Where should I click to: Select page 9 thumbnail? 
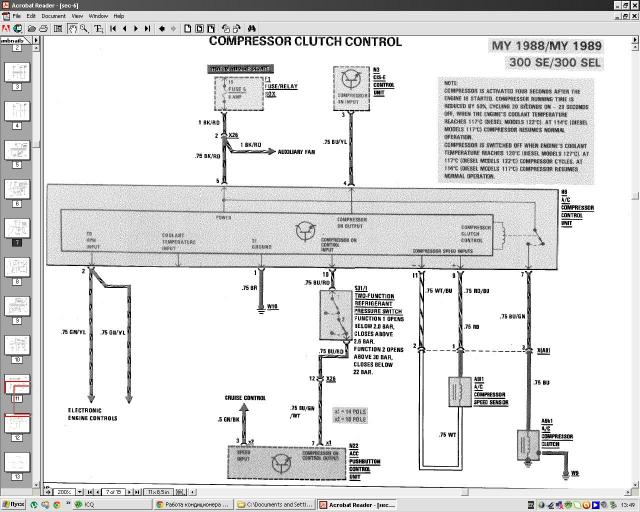[17, 306]
